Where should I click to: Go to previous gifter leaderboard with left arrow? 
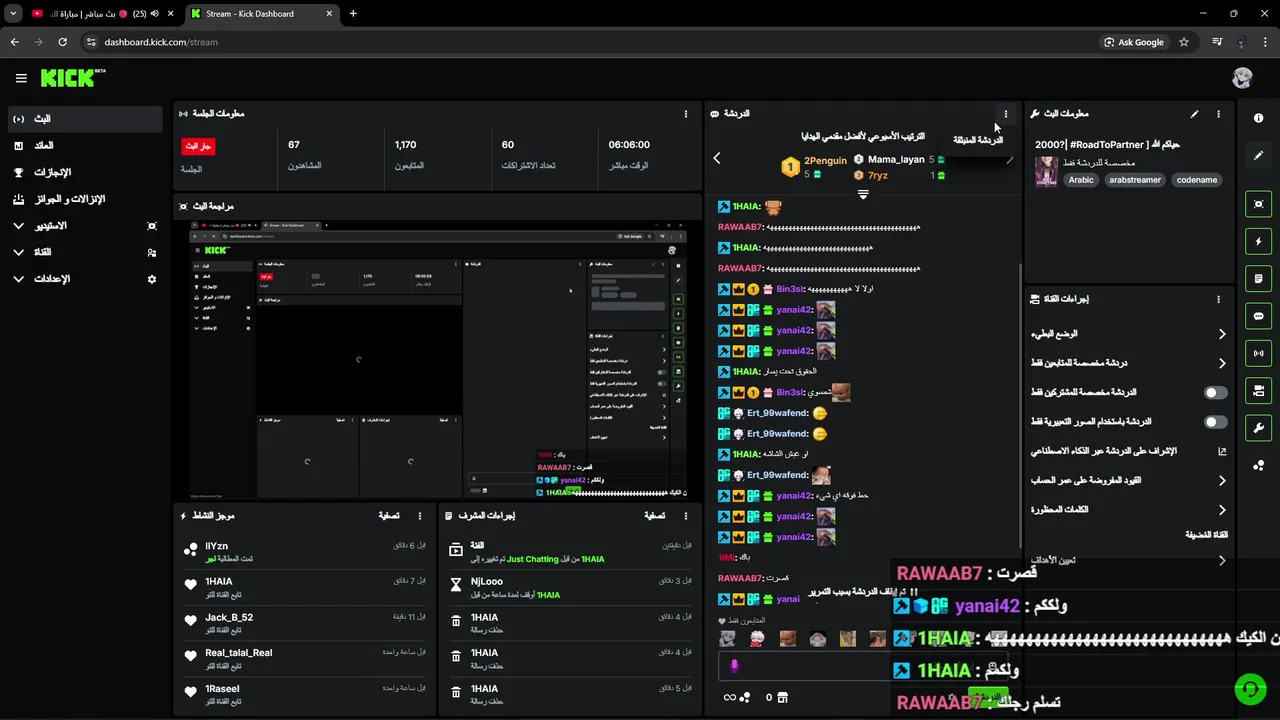pyautogui.click(x=716, y=158)
